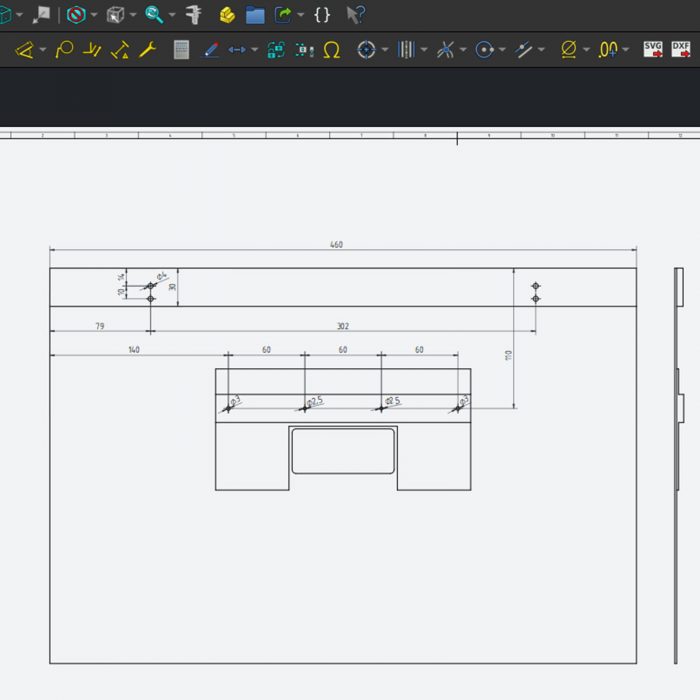Screen dimensions: 700x700
Task: Click the Export page as DXF icon
Action: pos(681,49)
